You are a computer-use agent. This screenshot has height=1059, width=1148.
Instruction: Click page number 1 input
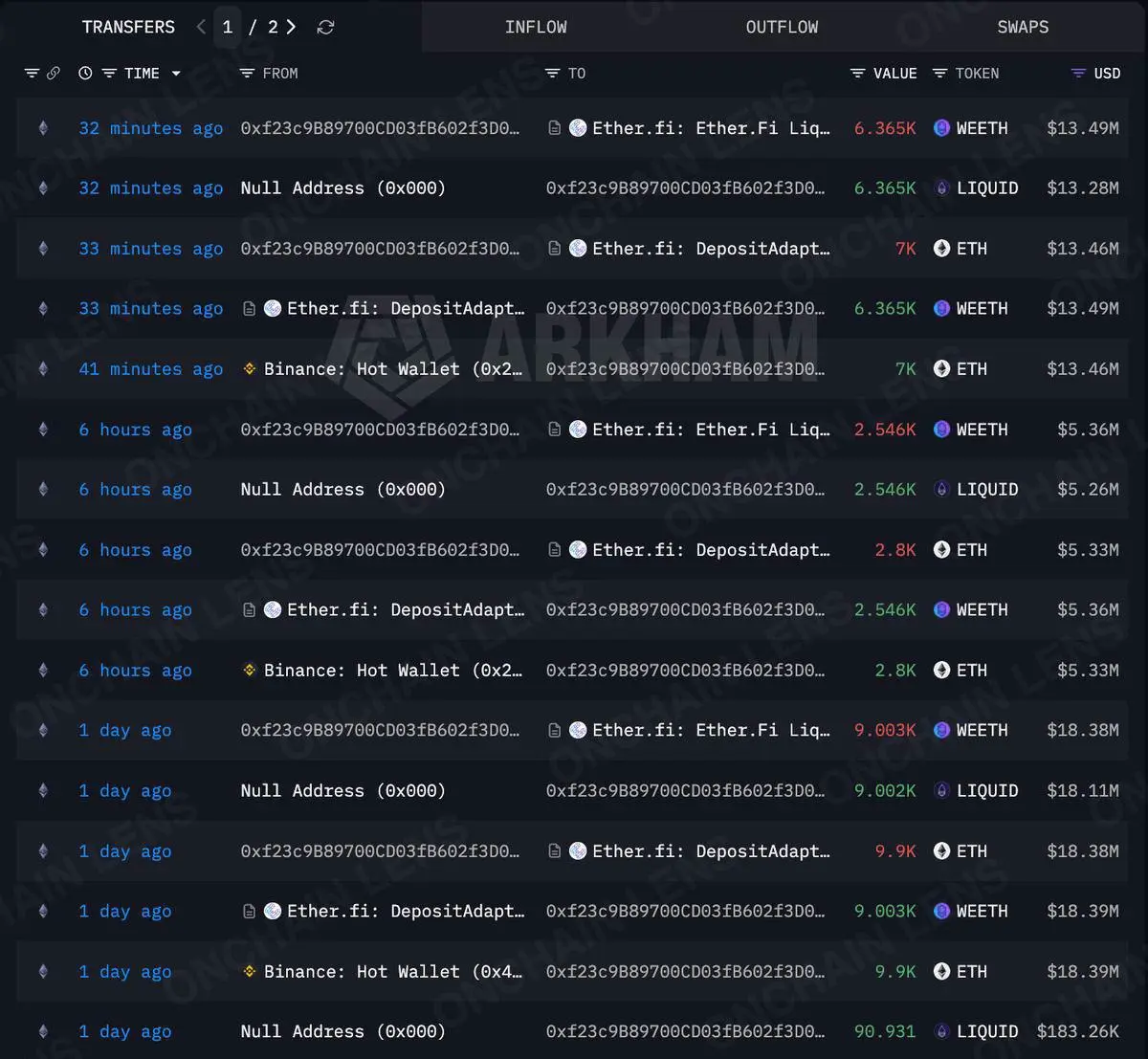point(228,27)
